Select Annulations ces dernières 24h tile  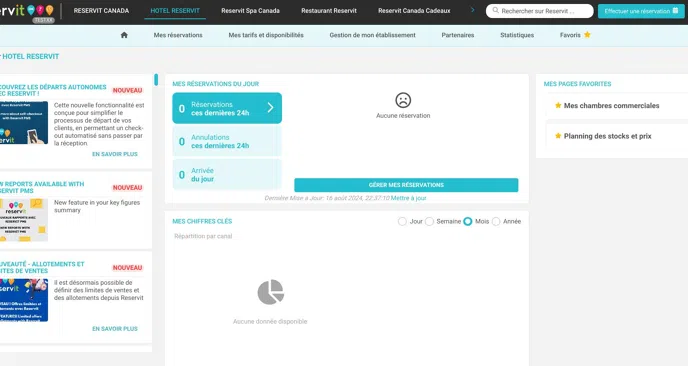coord(227,141)
